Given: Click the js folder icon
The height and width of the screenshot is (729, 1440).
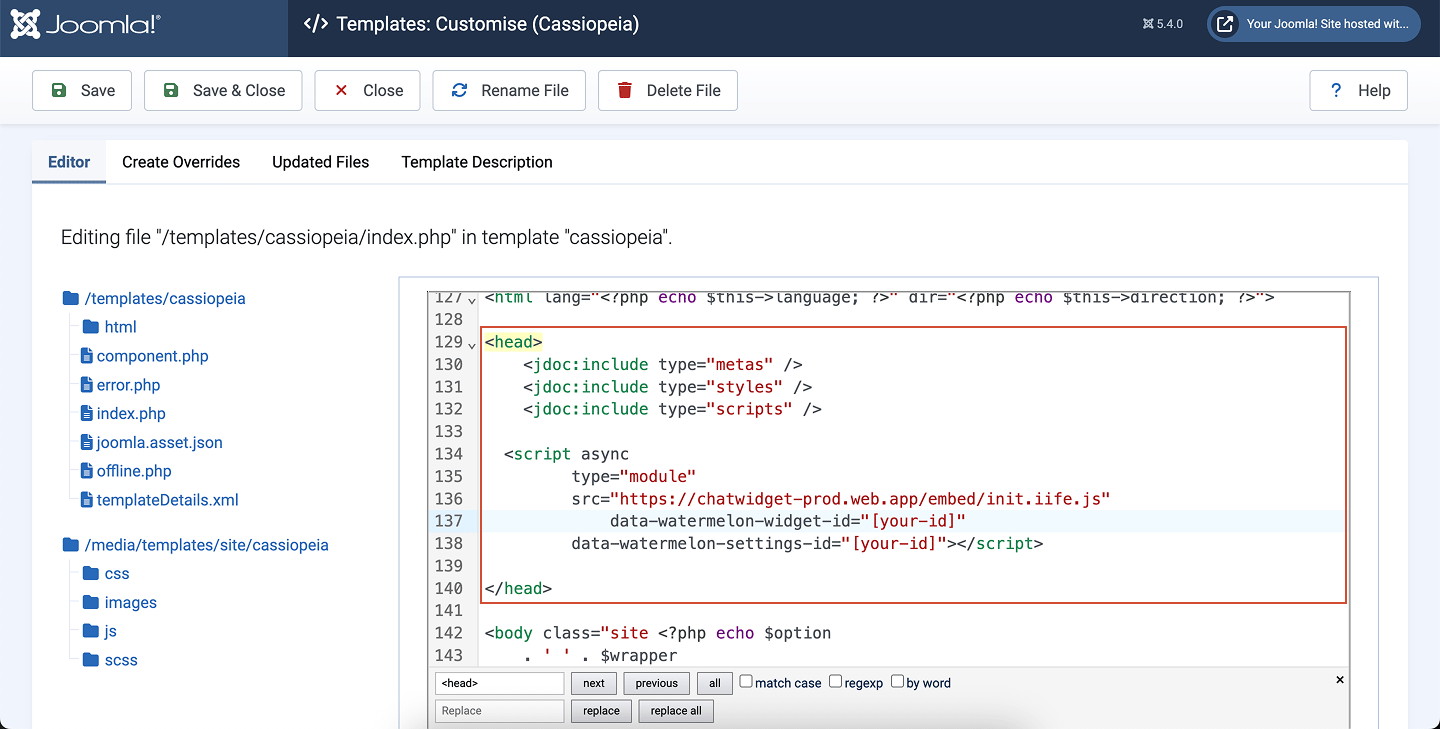Looking at the screenshot, I should point(90,631).
